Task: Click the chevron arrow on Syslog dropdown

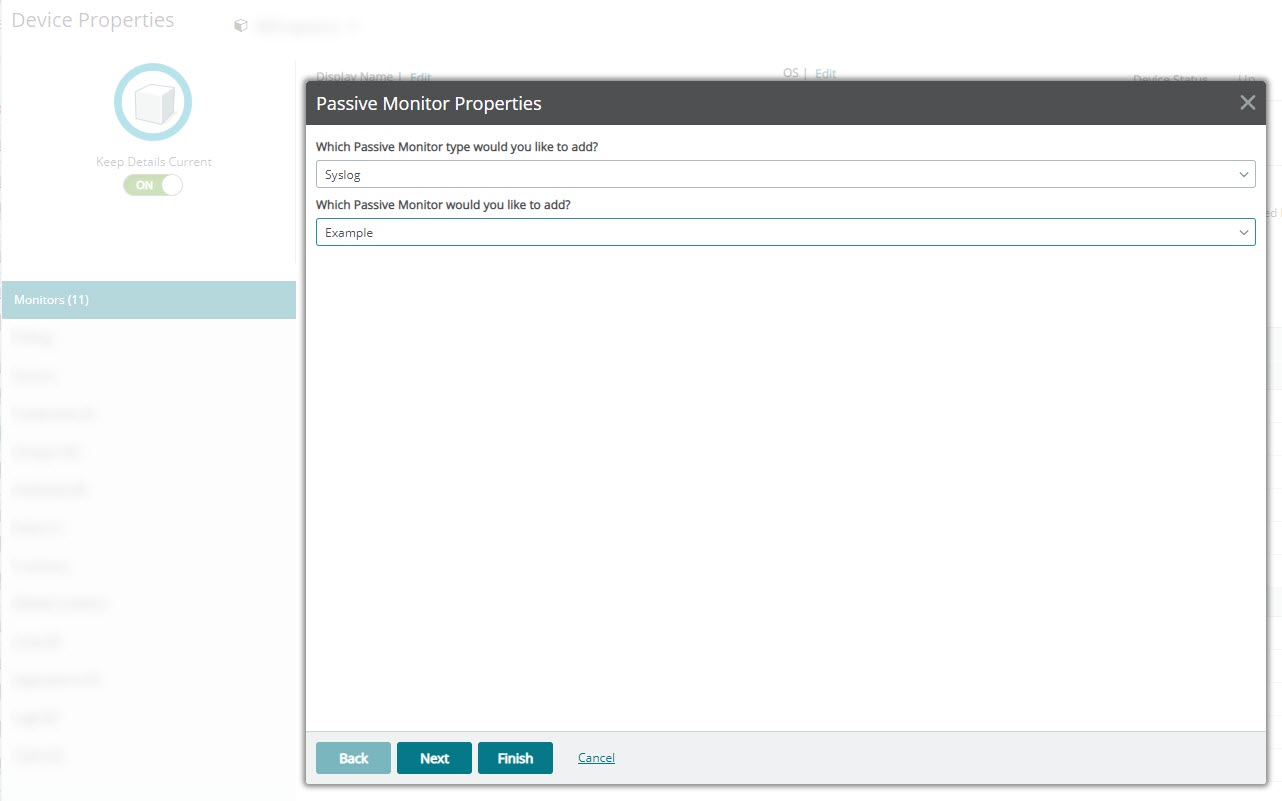Action: point(1244,175)
